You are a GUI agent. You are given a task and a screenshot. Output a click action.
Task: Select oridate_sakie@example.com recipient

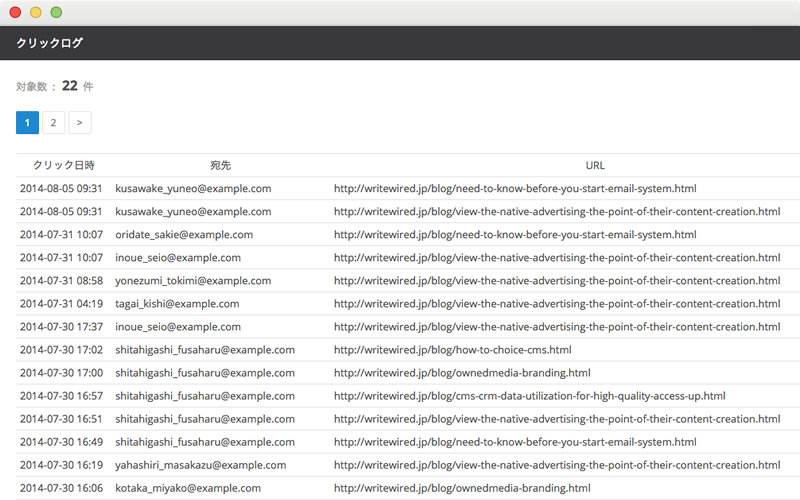click(x=184, y=235)
